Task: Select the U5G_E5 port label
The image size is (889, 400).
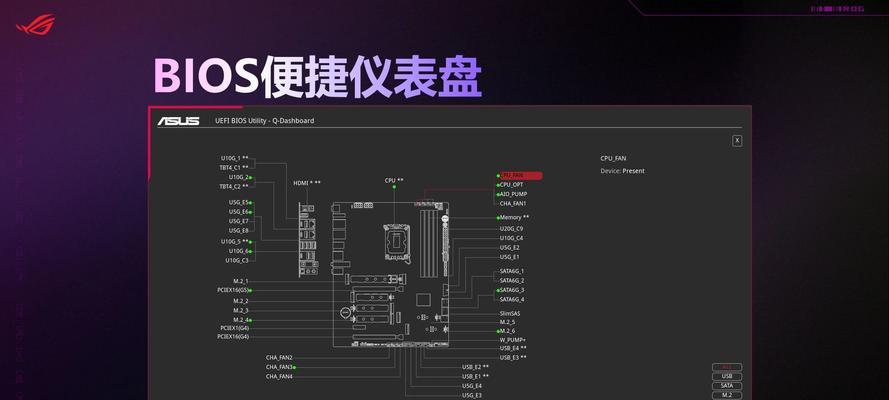Action: 238,202
